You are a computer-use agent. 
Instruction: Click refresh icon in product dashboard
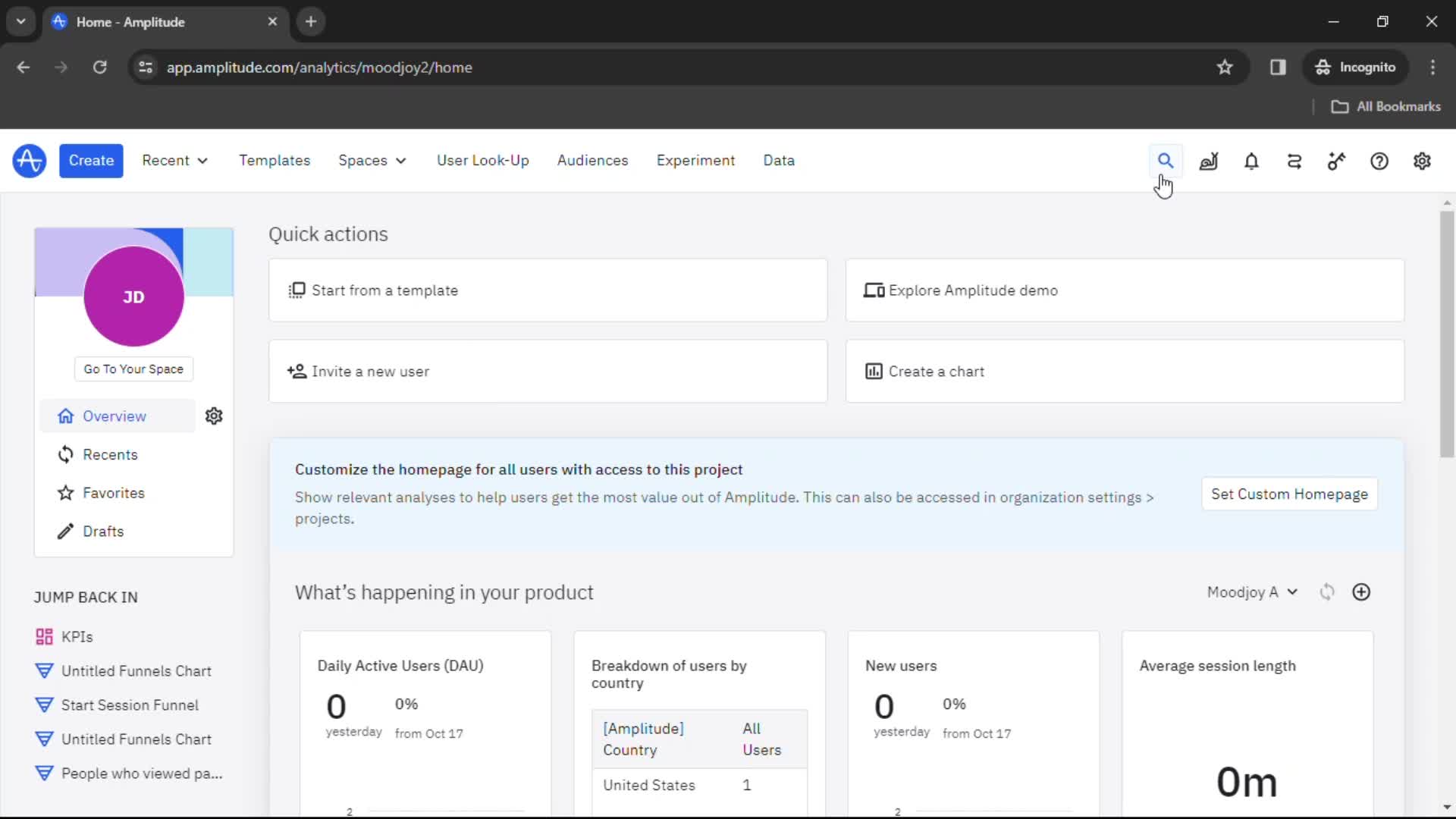[1326, 592]
